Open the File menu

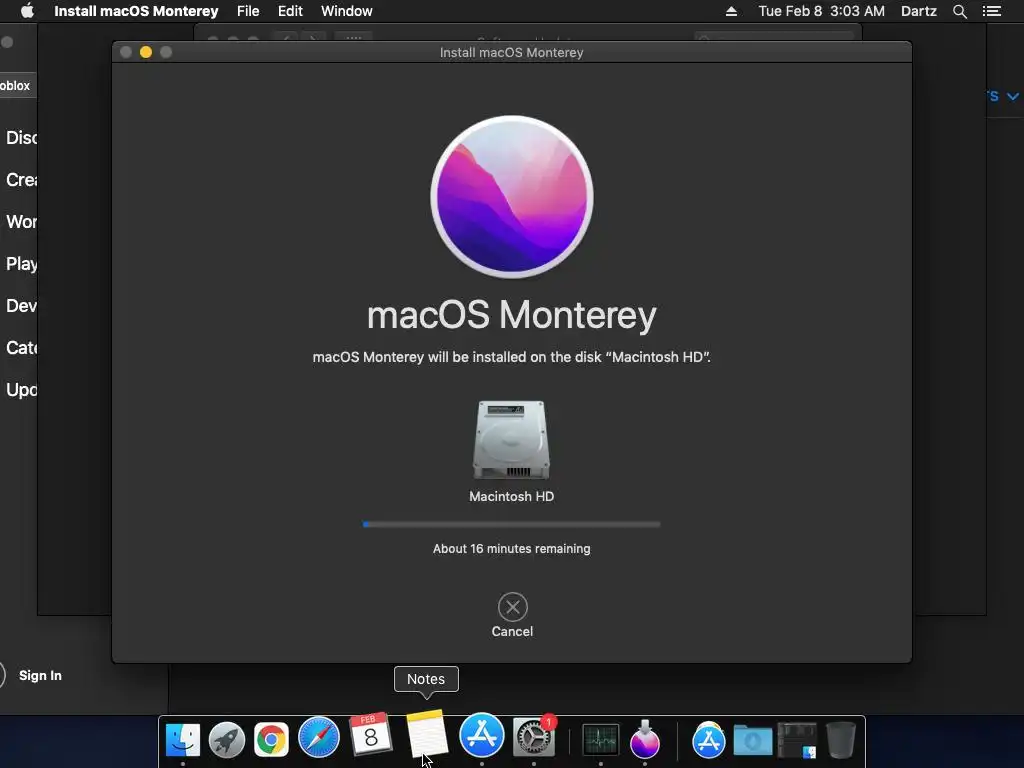point(248,11)
